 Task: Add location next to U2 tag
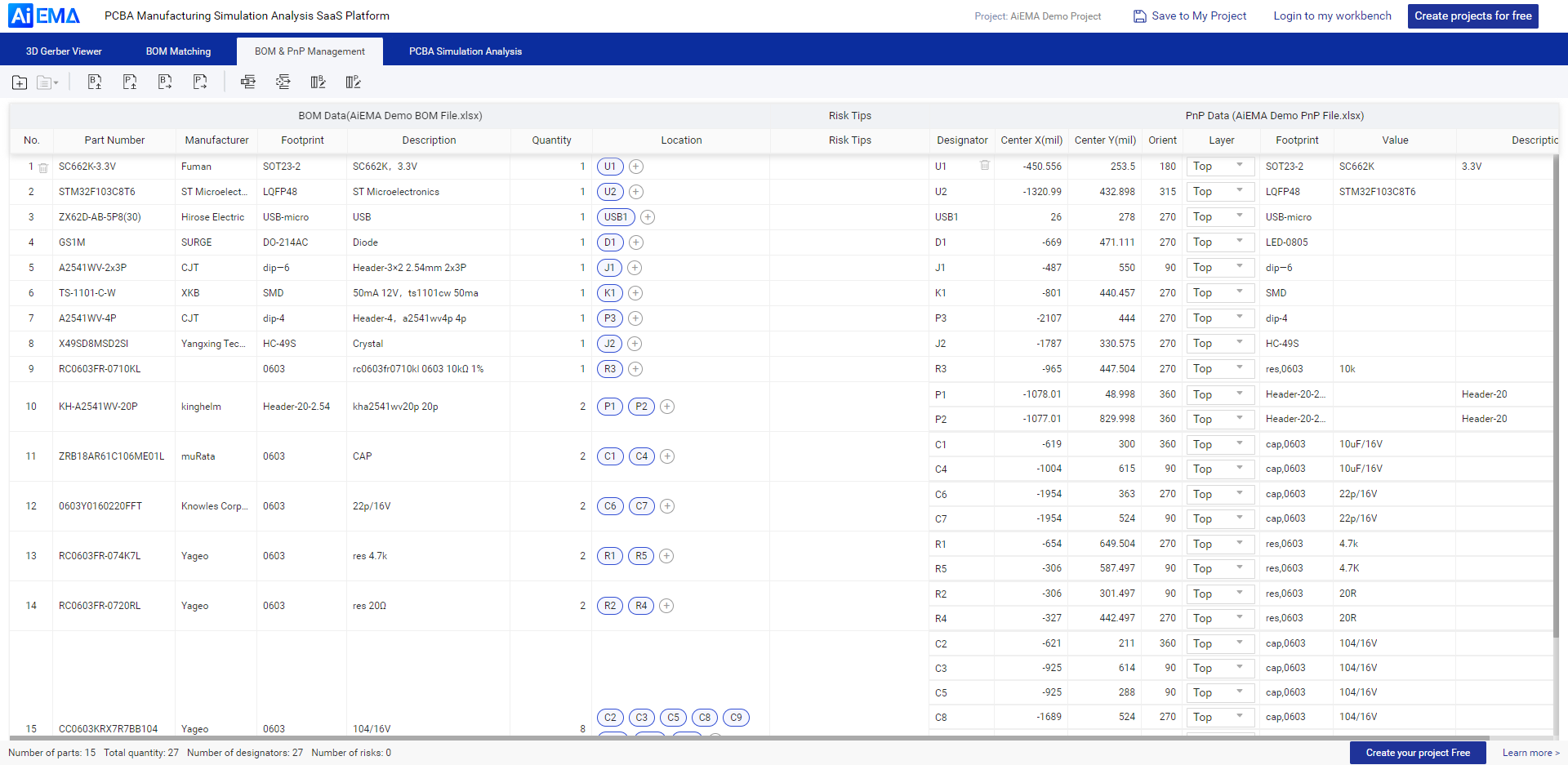coord(636,192)
